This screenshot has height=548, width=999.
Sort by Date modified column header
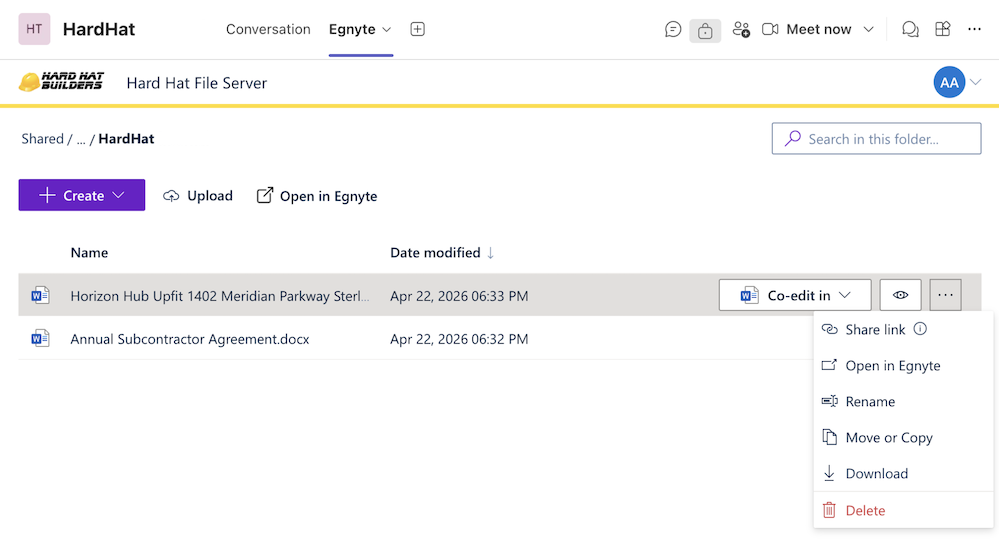coord(435,252)
